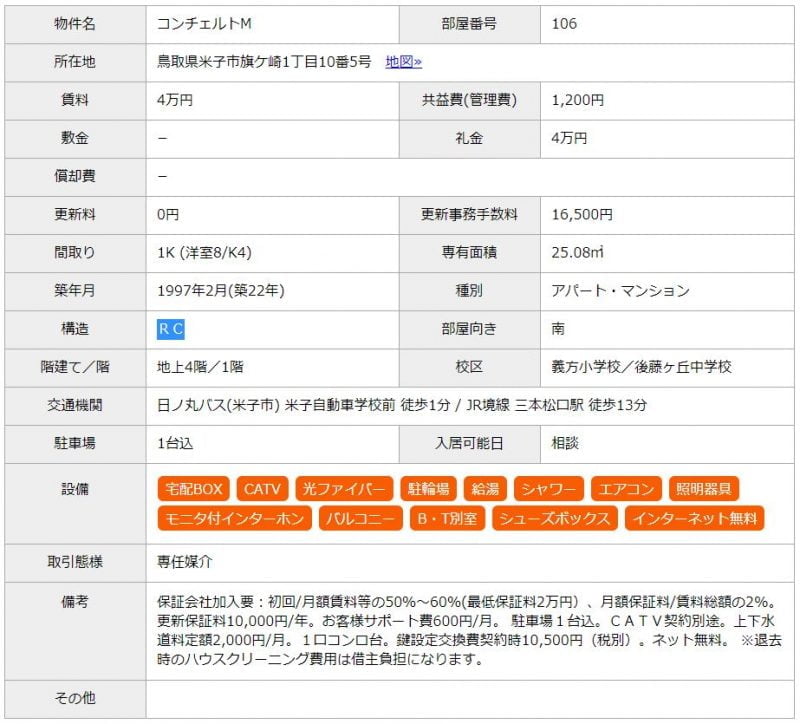Click the 備考 remarks paragraph
The height and width of the screenshot is (724, 800).
[x=468, y=630]
